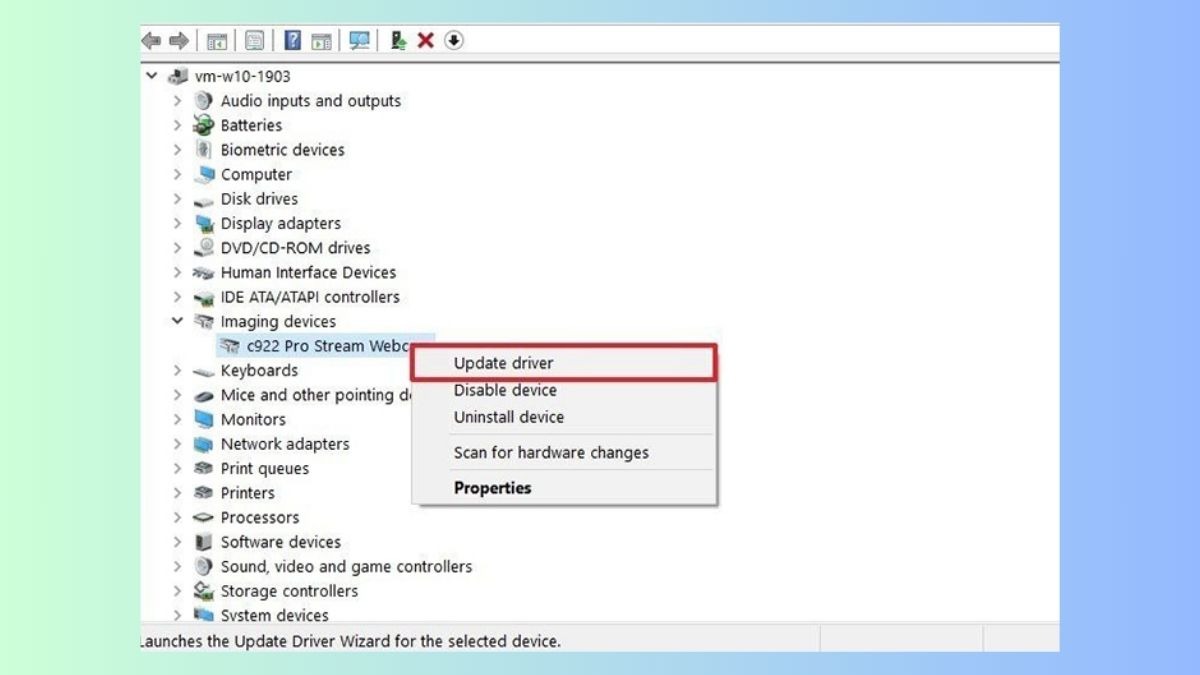
Task: Select the Computer category label
Action: pyautogui.click(x=256, y=174)
